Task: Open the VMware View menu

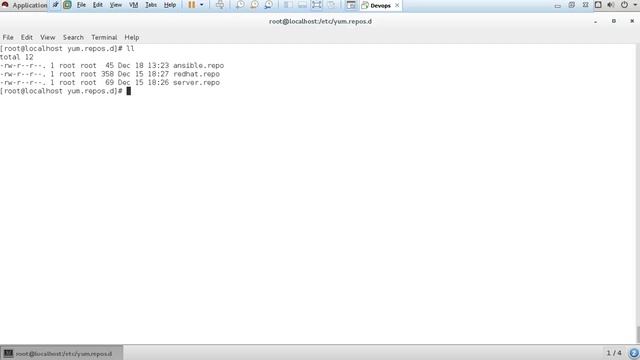Action: click(x=116, y=5)
